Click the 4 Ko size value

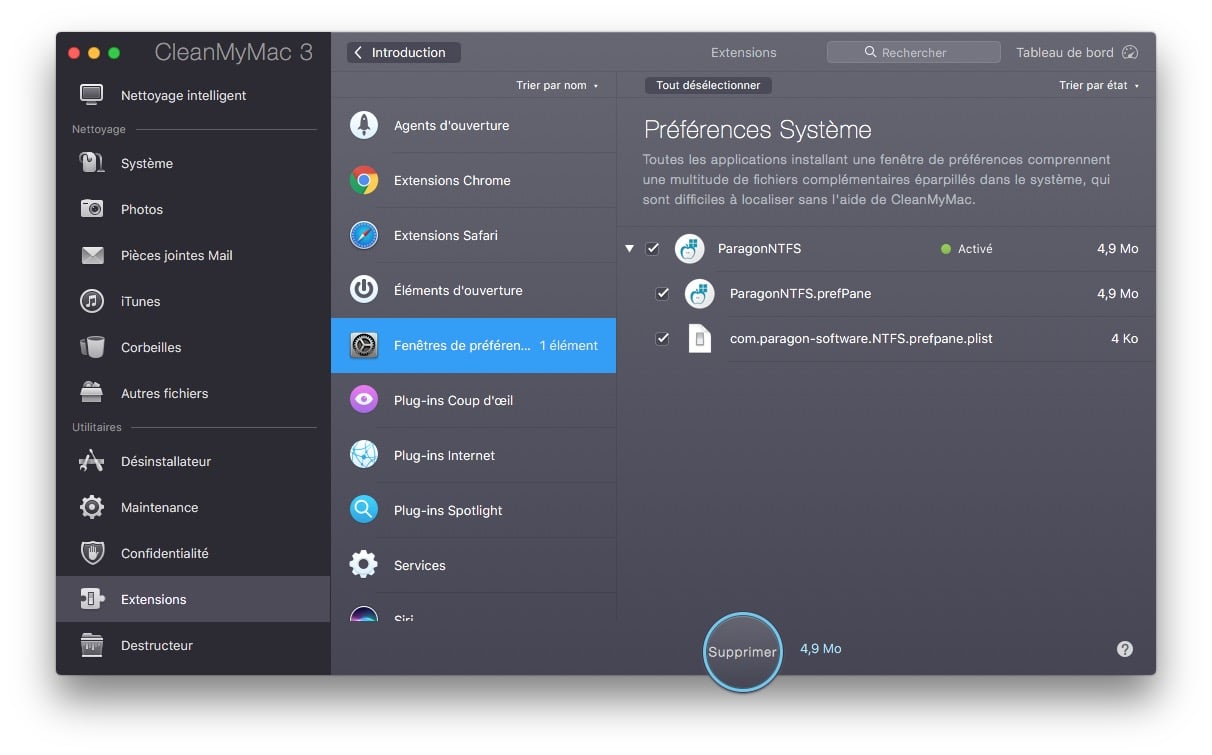(x=1124, y=339)
